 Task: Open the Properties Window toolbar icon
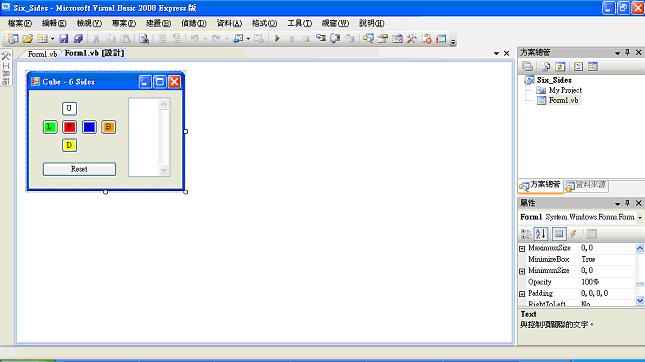[x=383, y=39]
